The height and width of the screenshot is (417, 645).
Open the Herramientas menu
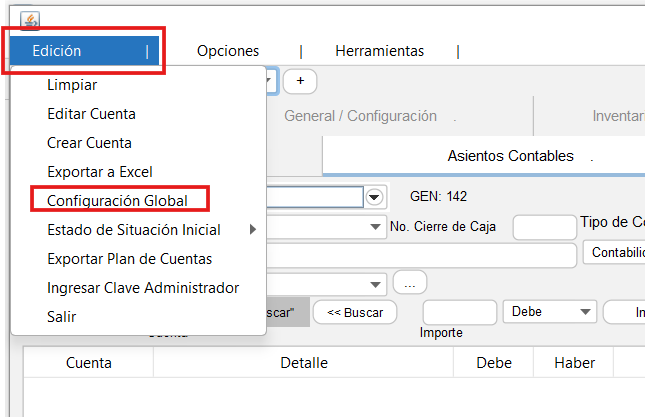(379, 51)
